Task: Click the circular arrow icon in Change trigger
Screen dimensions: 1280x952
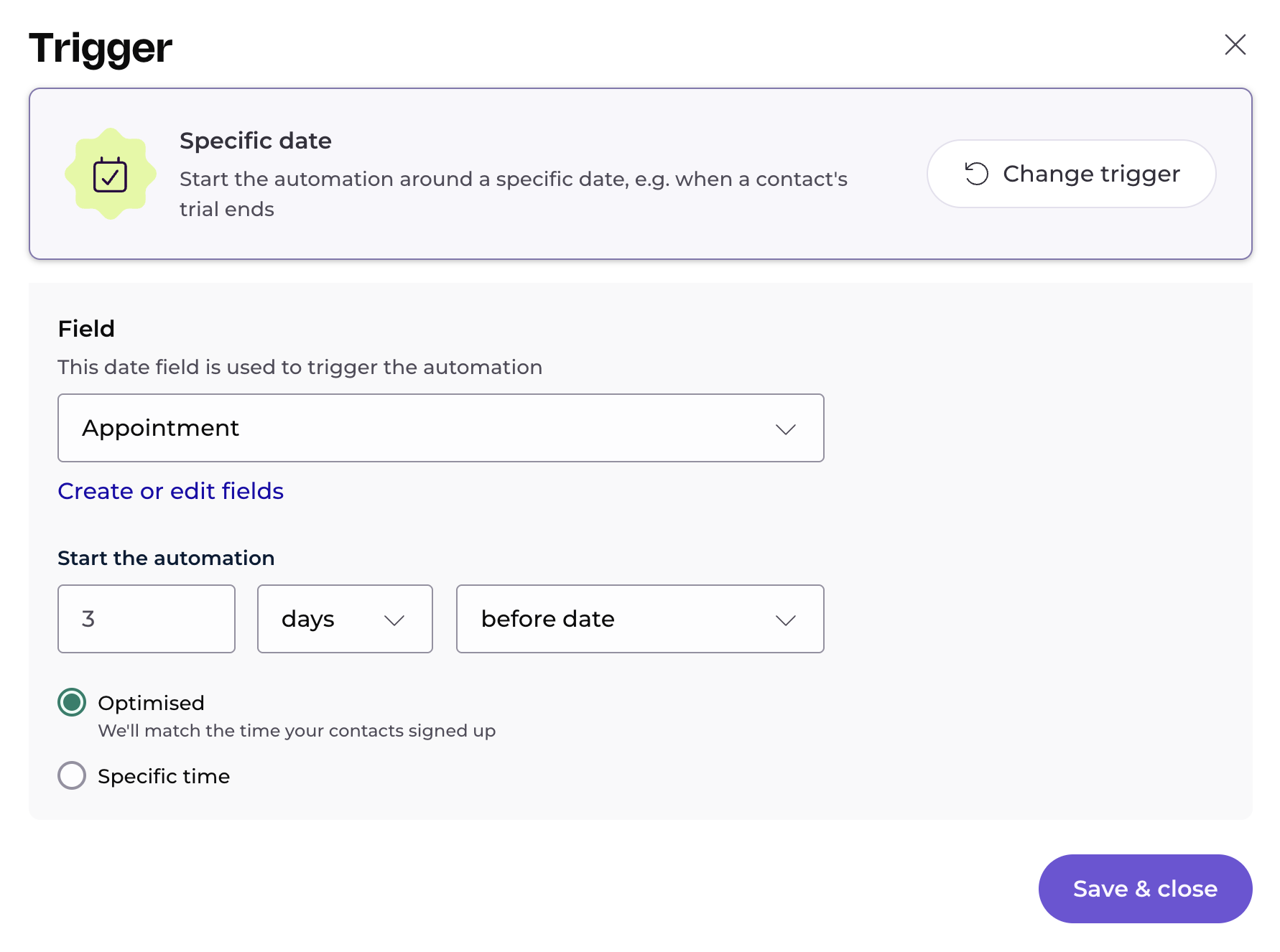Action: click(976, 174)
